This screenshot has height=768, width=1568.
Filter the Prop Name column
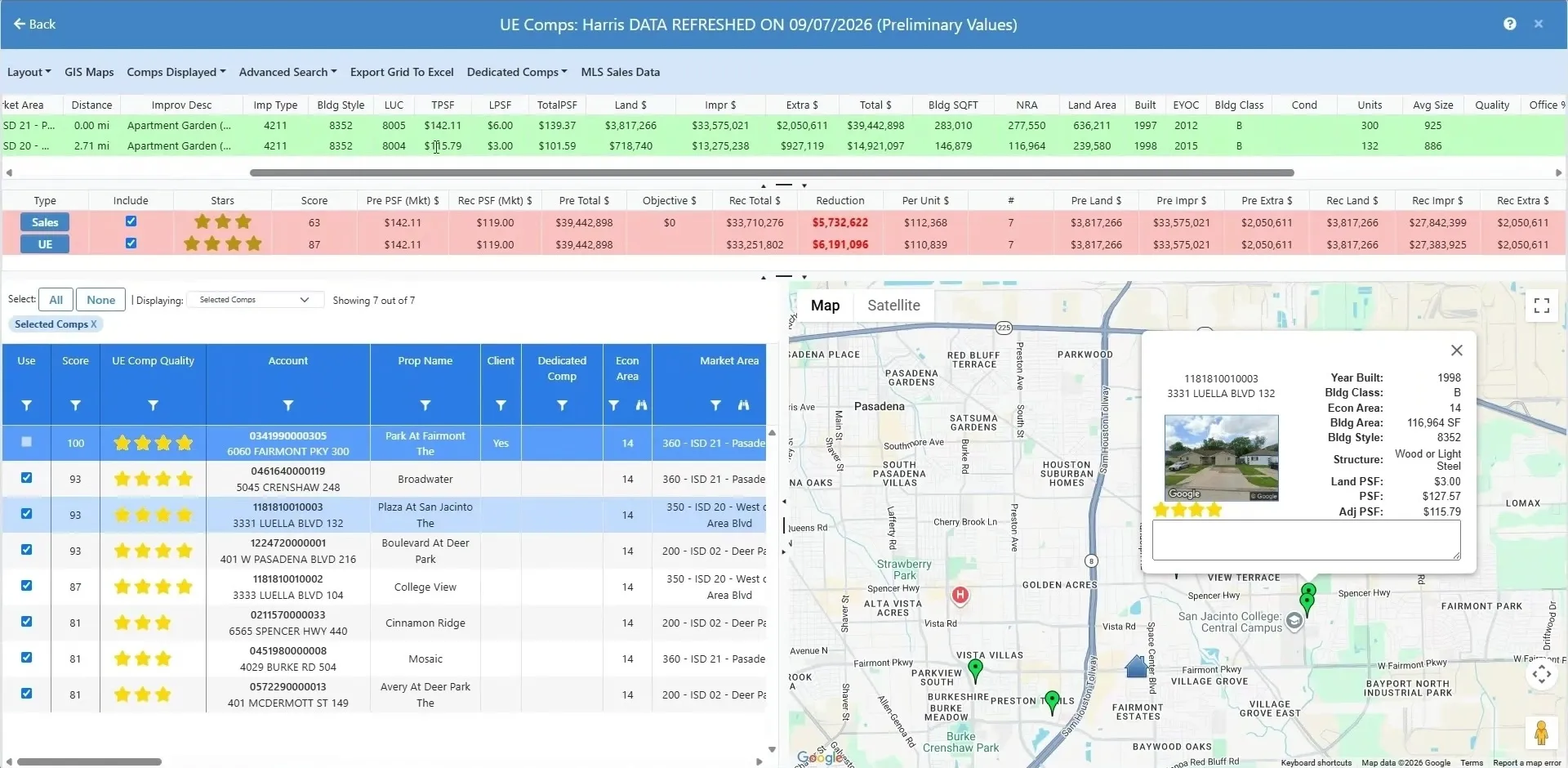pos(425,405)
